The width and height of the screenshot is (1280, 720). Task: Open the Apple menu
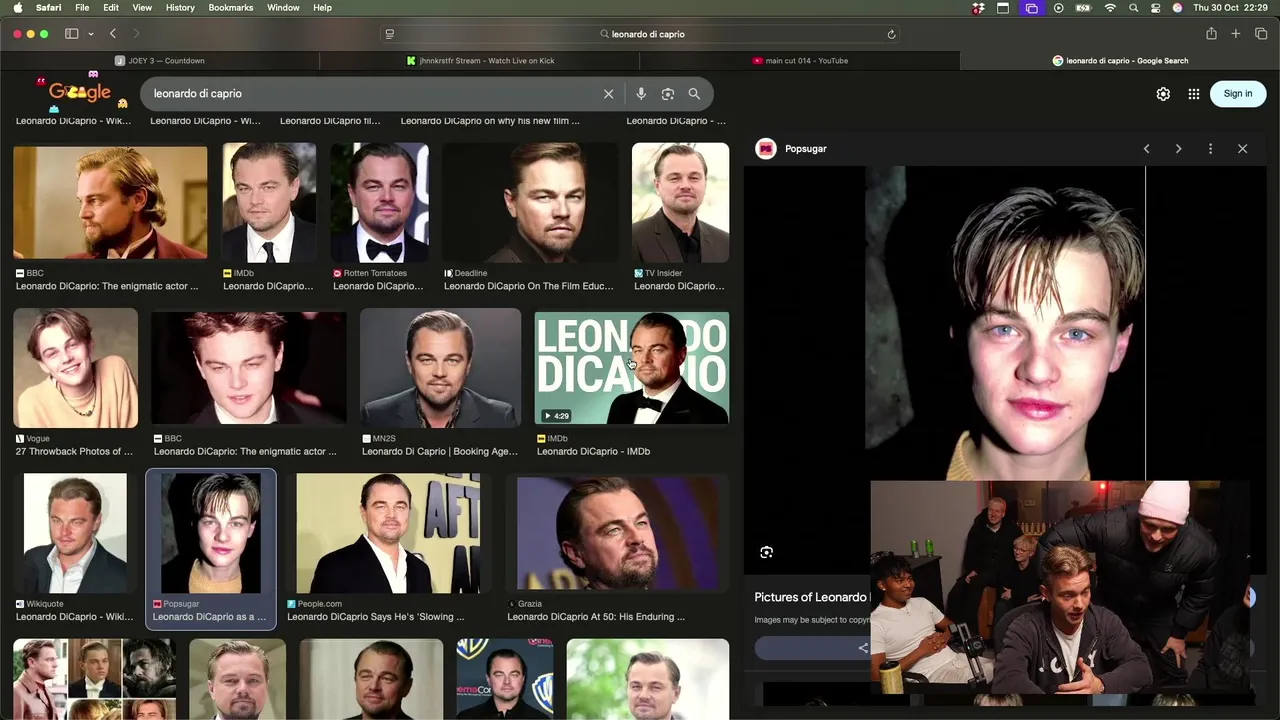[17, 8]
